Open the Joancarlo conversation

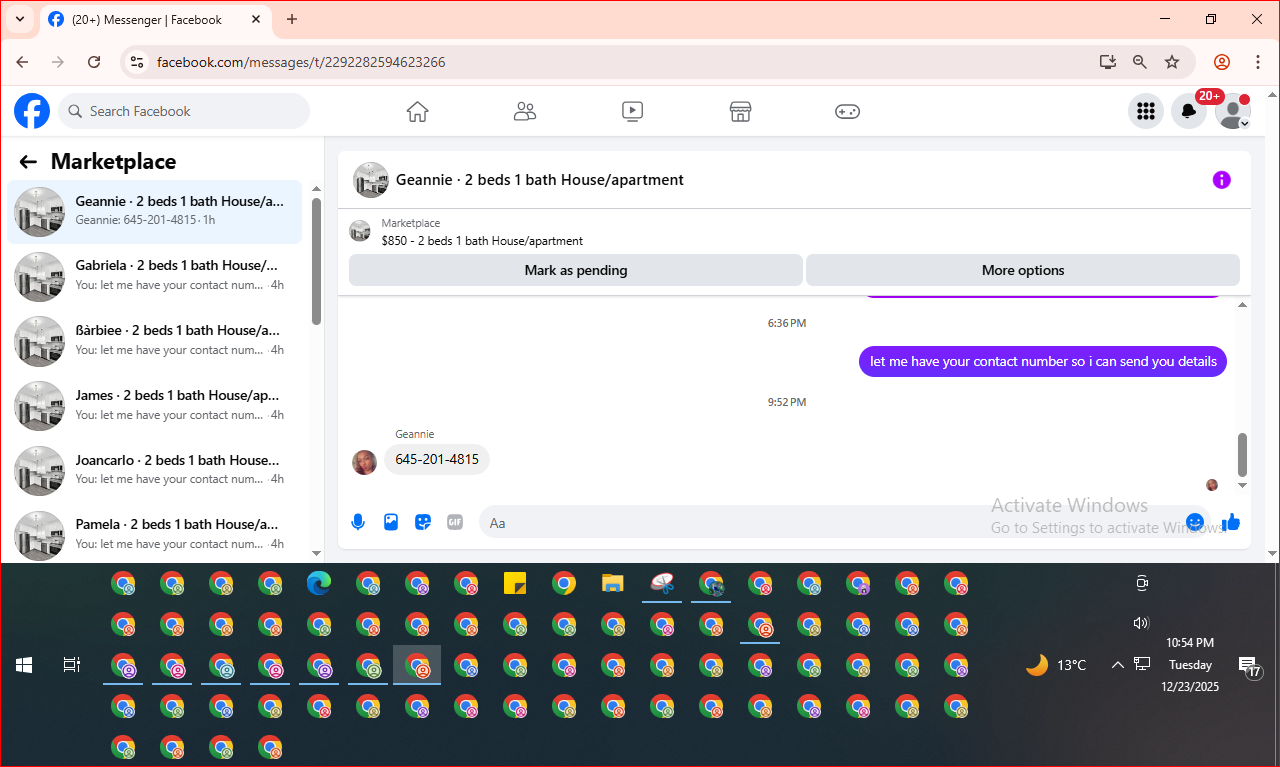(155, 470)
